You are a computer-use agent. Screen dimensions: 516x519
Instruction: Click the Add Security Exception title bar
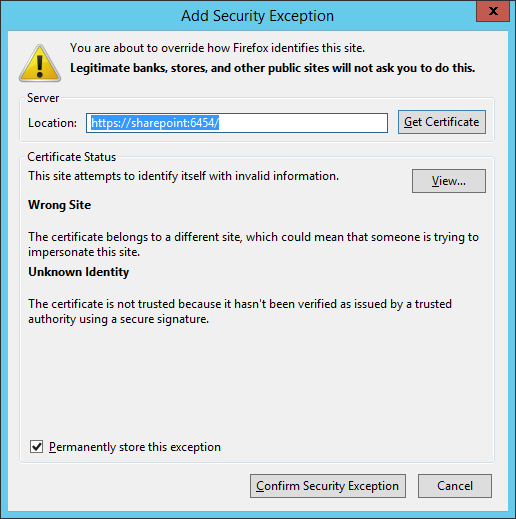[x=257, y=16]
